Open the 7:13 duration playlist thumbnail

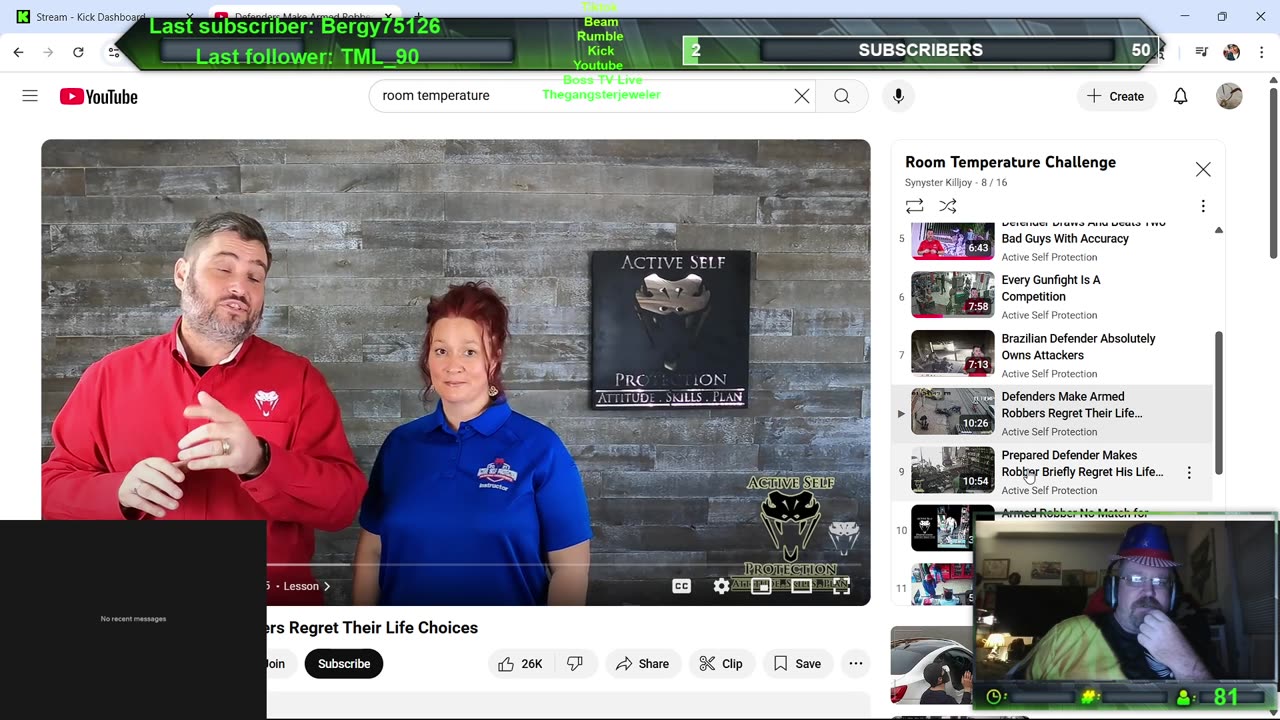952,353
